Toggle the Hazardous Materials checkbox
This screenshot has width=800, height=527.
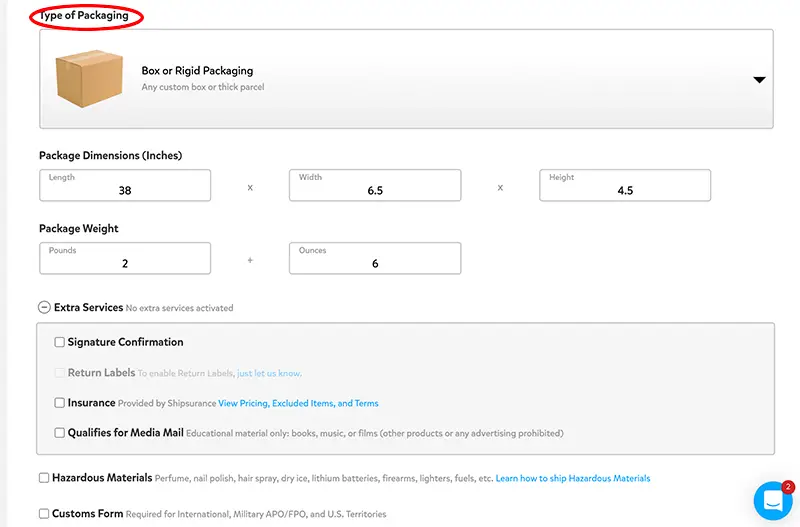coord(44,478)
